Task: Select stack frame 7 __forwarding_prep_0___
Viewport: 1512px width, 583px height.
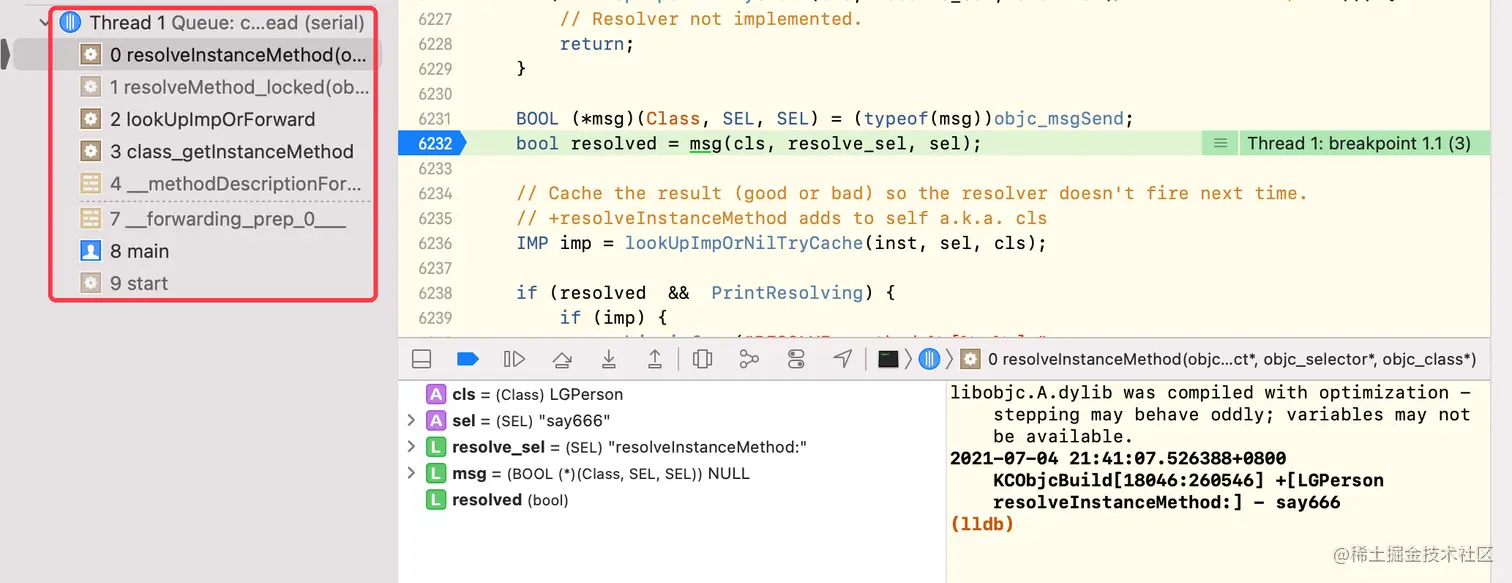Action: [x=227, y=219]
